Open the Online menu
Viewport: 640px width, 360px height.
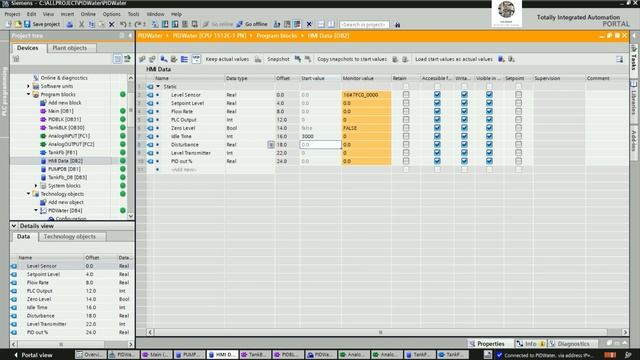point(88,14)
